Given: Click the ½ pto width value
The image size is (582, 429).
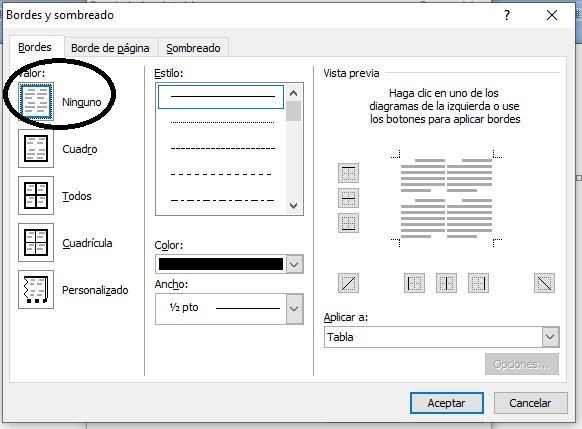Looking at the screenshot, I should coord(184,307).
